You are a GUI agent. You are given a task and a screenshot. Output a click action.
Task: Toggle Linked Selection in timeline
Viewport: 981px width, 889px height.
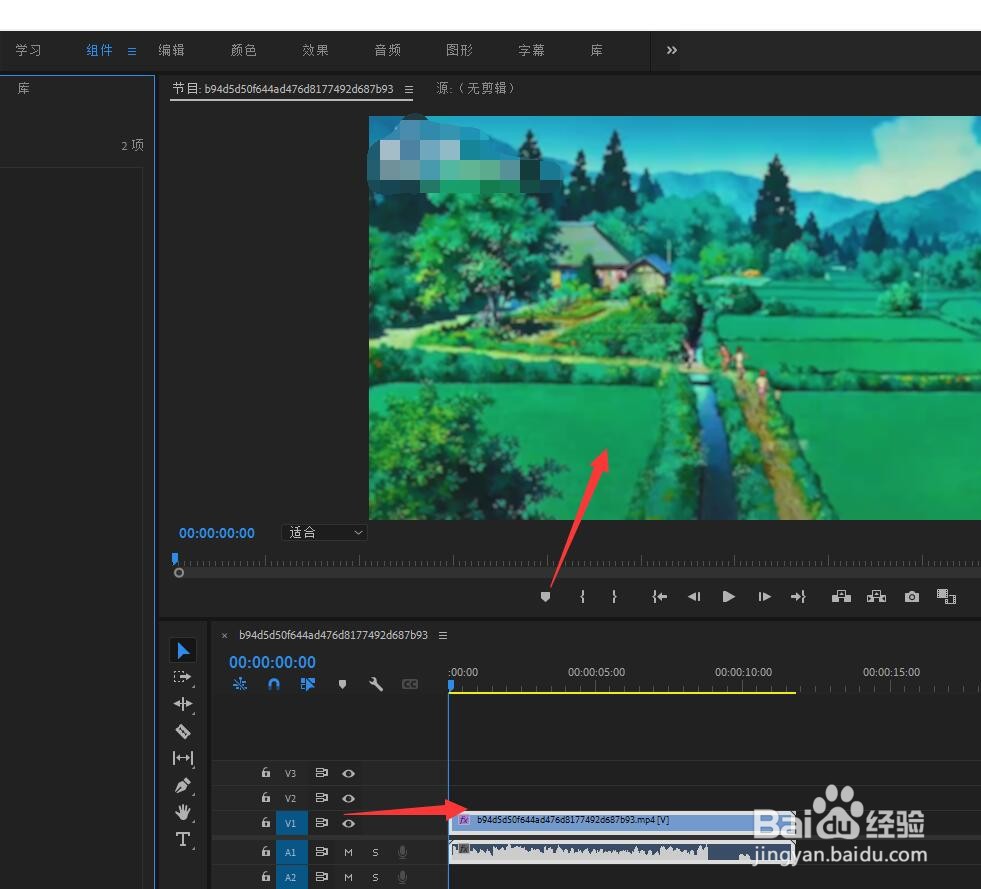(307, 684)
